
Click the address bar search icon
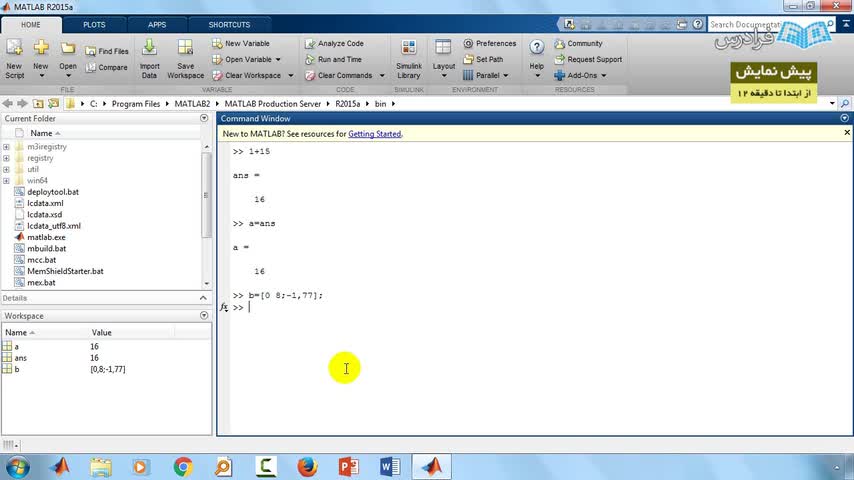pos(845,104)
